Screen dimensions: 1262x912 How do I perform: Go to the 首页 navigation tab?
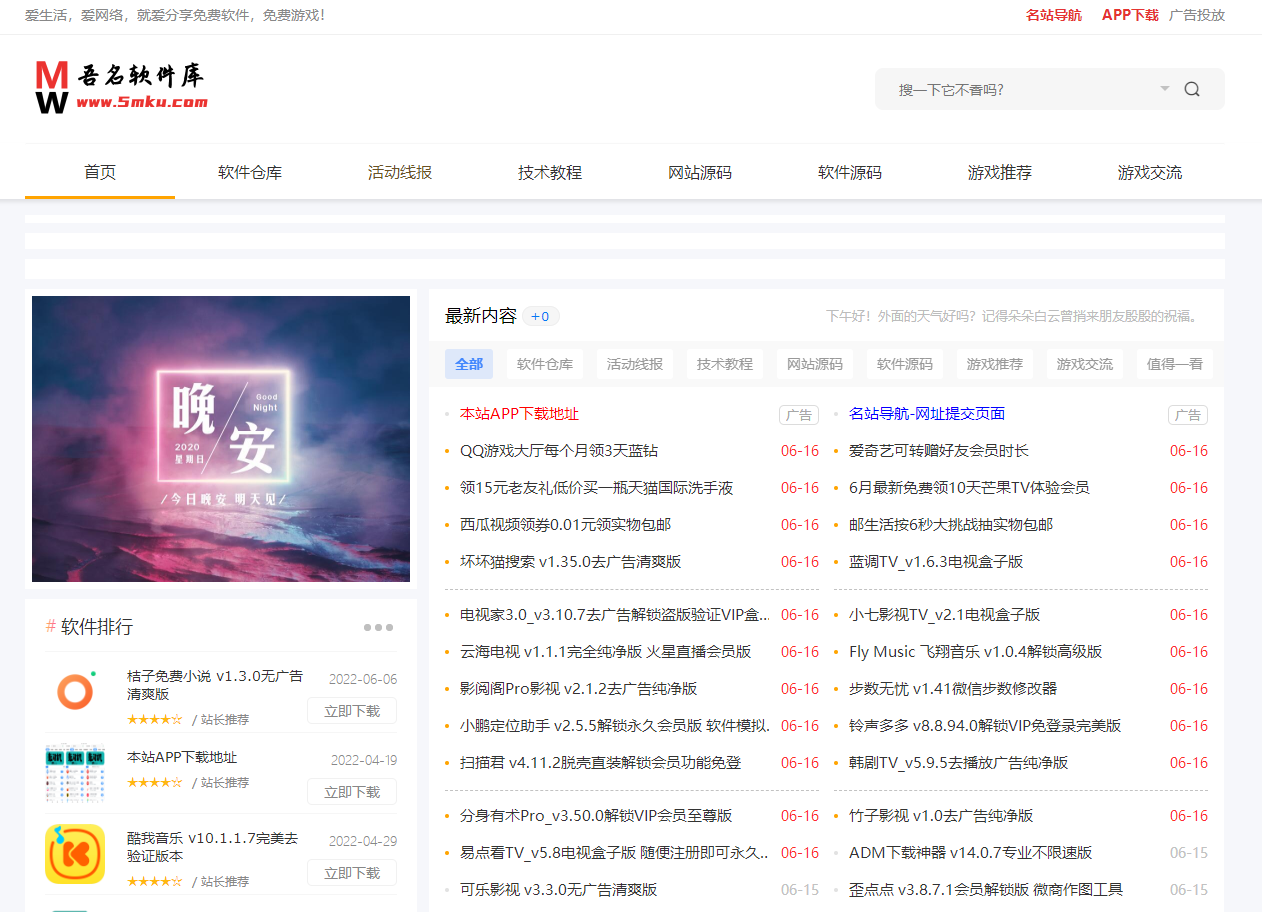pos(100,172)
